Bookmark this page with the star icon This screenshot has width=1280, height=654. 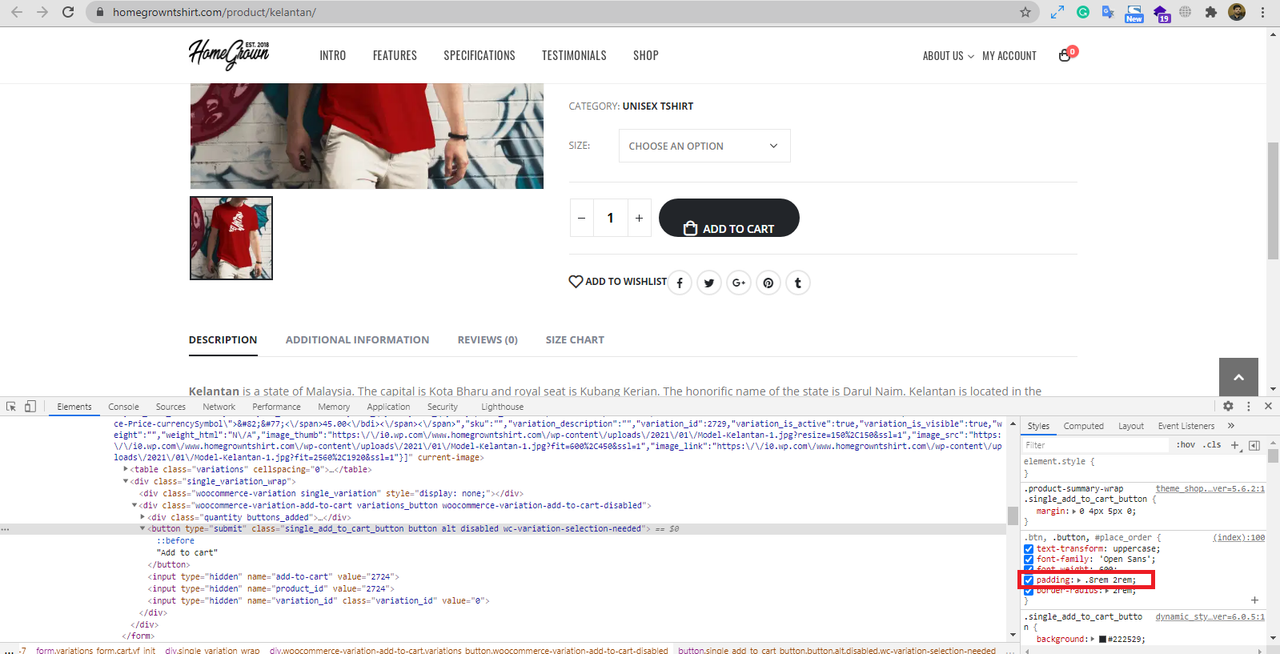(1025, 12)
